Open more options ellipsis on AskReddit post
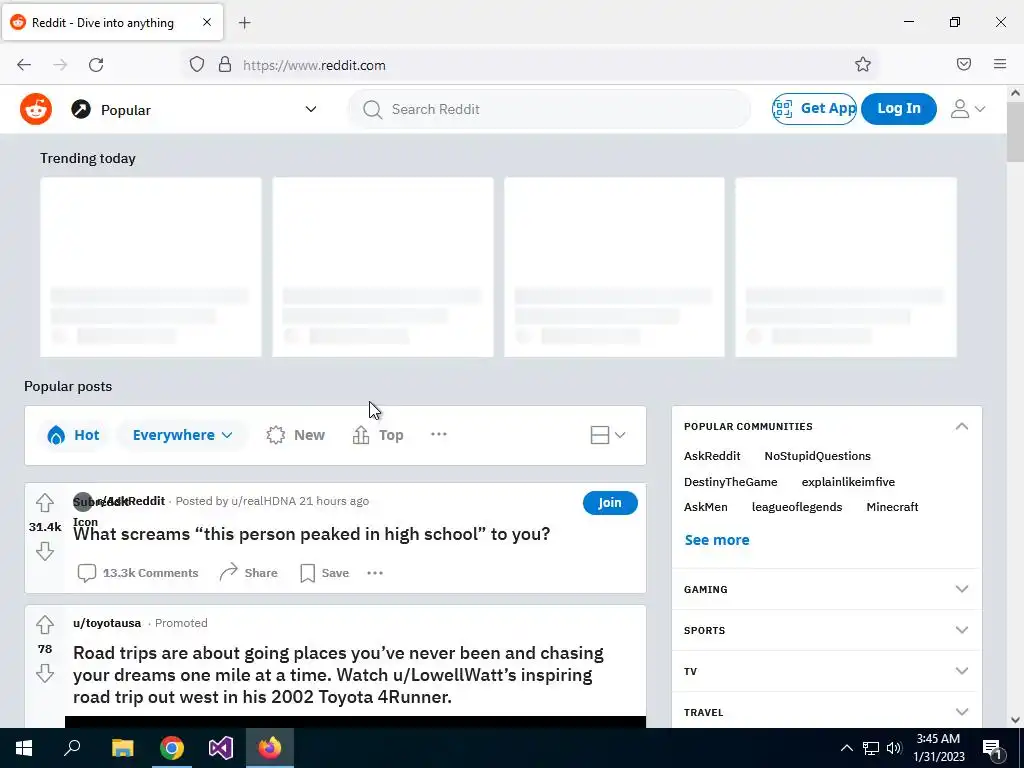1024x768 pixels. (x=375, y=573)
